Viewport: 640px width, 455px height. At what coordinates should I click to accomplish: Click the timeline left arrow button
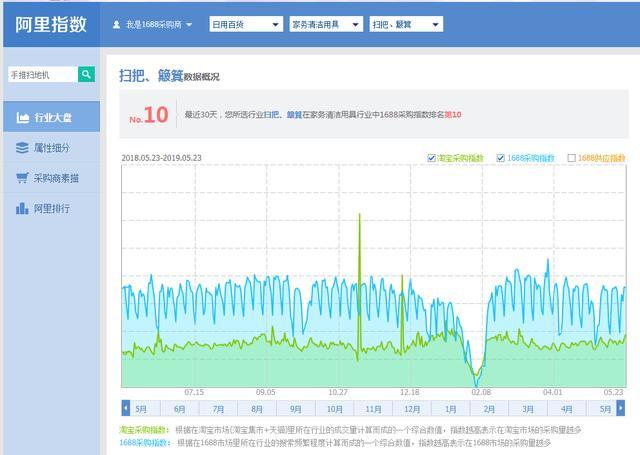click(126, 408)
